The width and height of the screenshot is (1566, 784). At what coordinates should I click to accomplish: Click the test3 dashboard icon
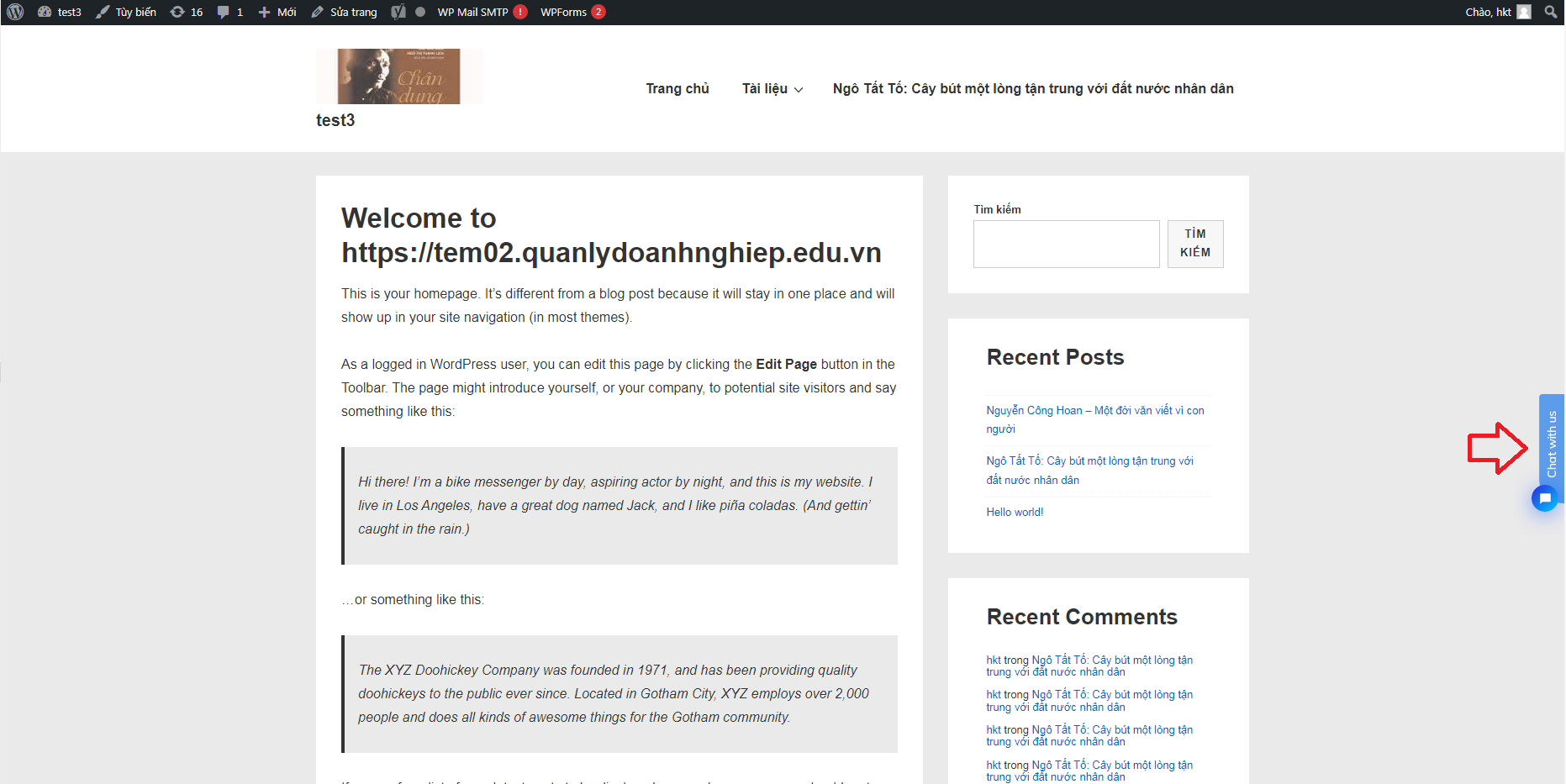click(45, 12)
